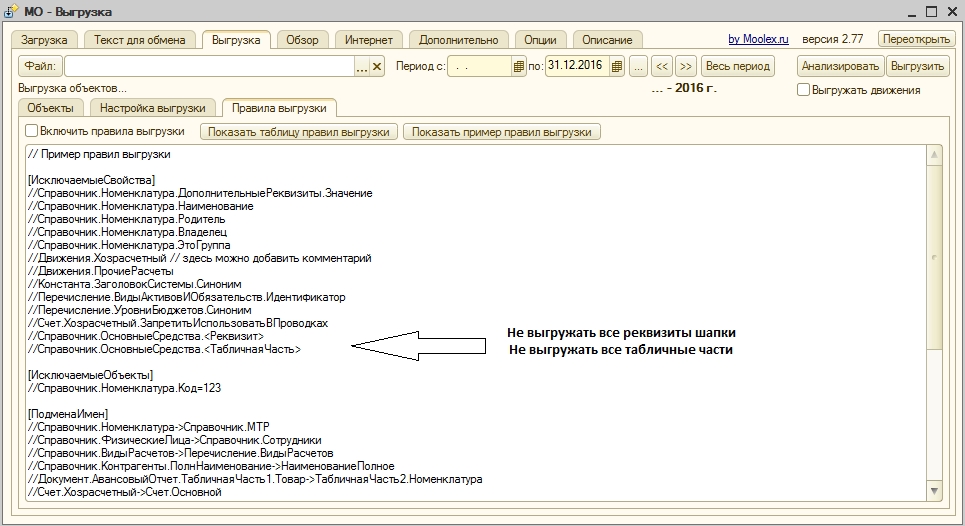Click line //Справочник.Номенклатура.Родитель
The height and width of the screenshot is (526, 965).
tap(127, 219)
